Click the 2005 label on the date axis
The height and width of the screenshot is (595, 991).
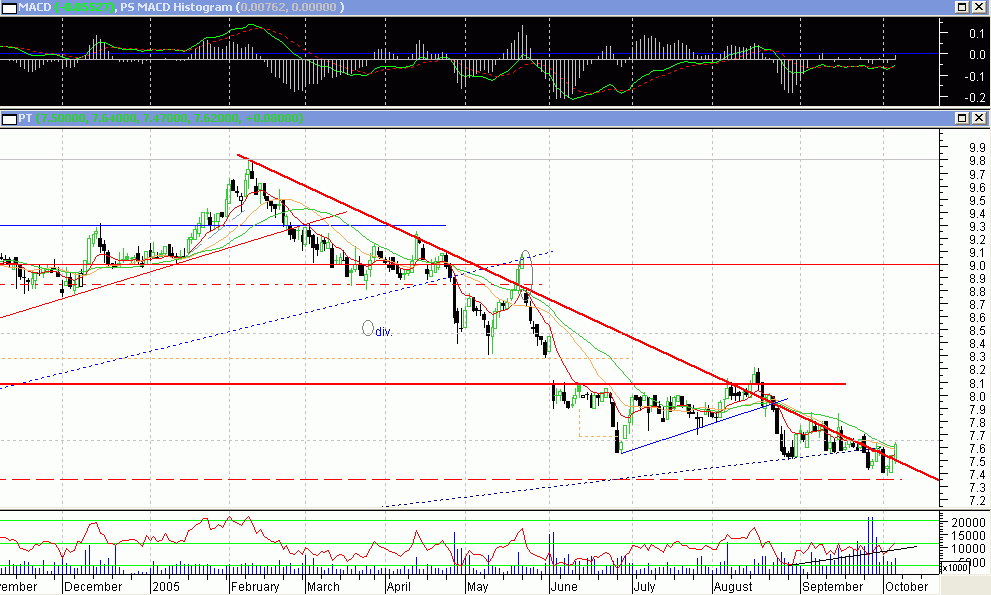[x=166, y=587]
